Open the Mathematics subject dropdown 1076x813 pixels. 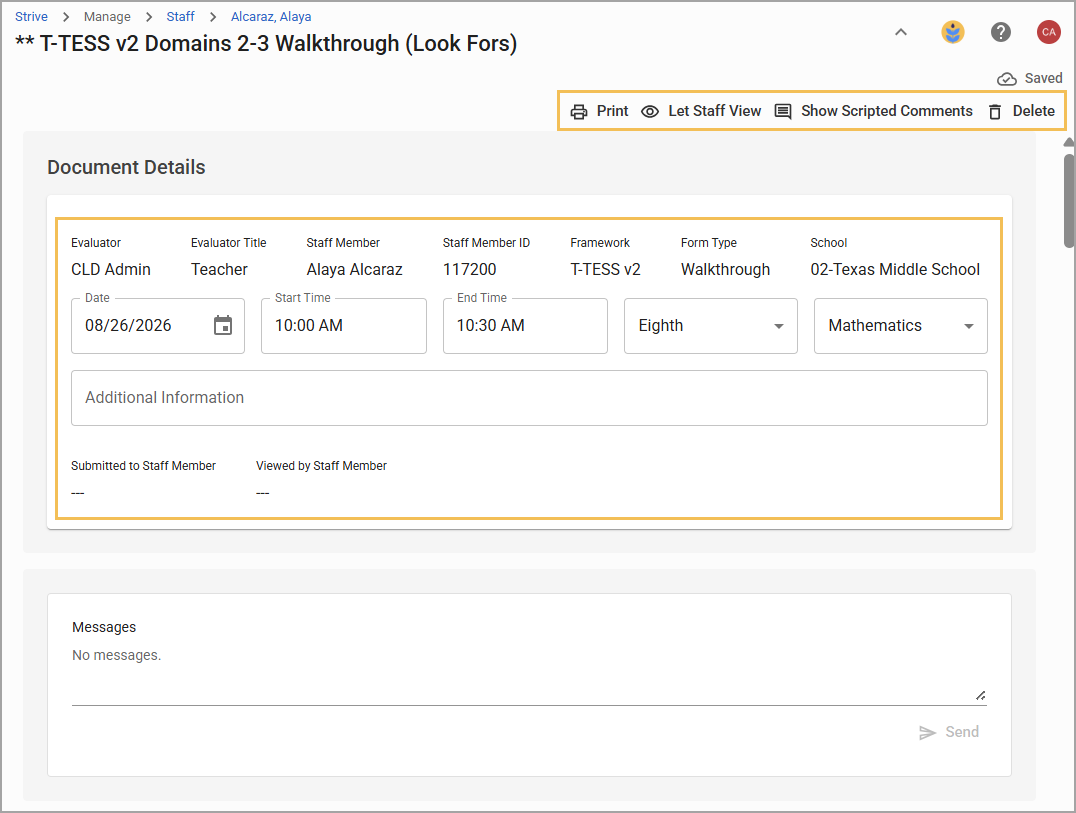900,326
